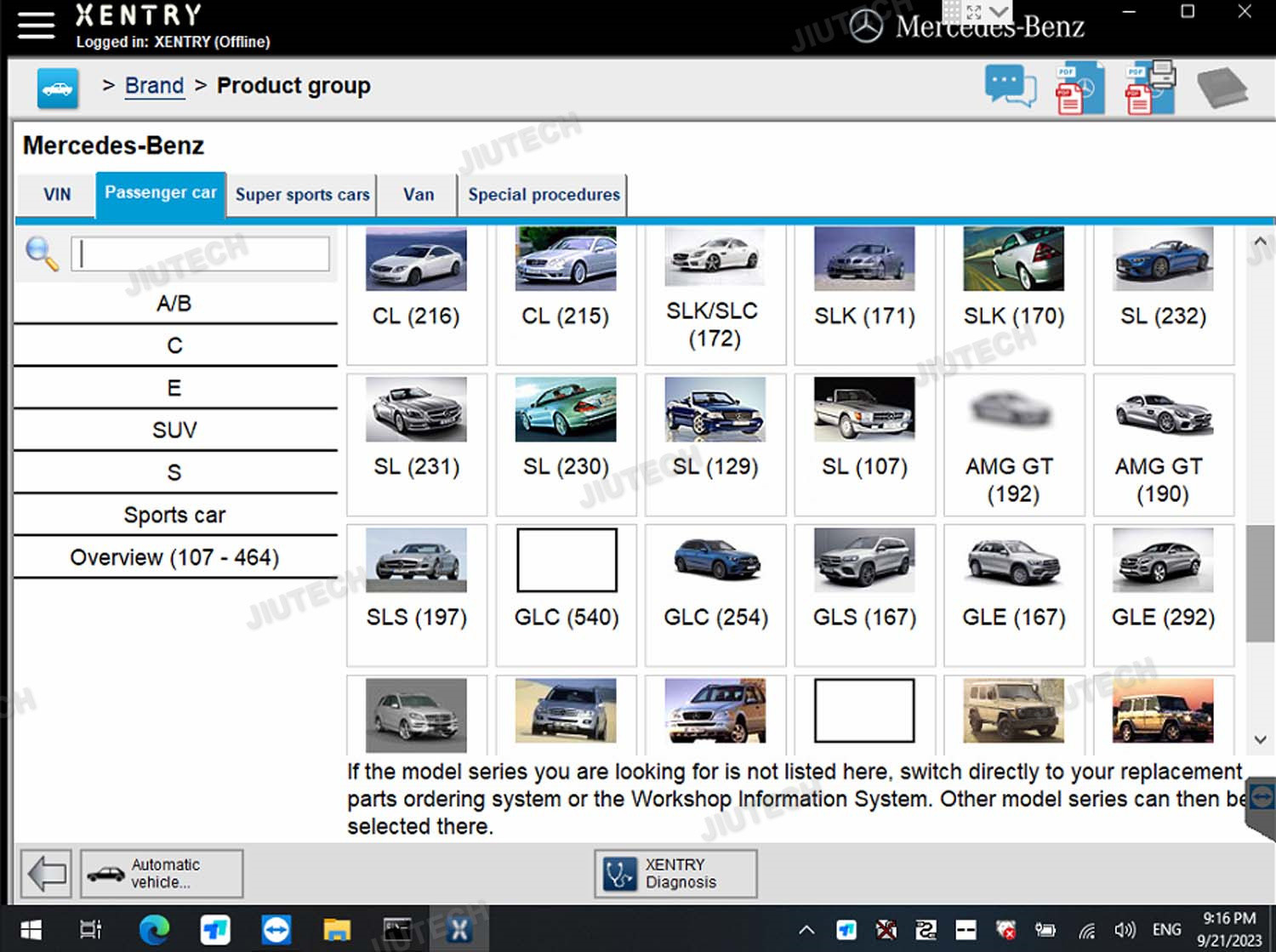
Task: Click the PDF print icon
Action: coord(1149,88)
